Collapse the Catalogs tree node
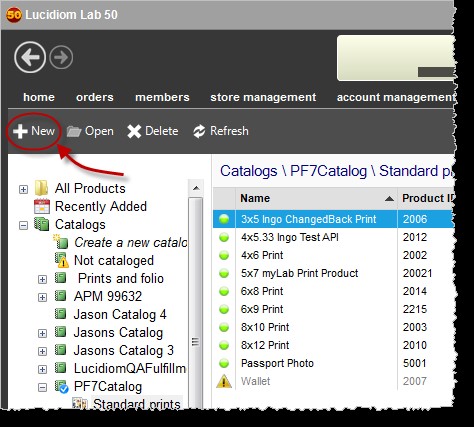Viewport: 474px width, 427px height. 23,225
